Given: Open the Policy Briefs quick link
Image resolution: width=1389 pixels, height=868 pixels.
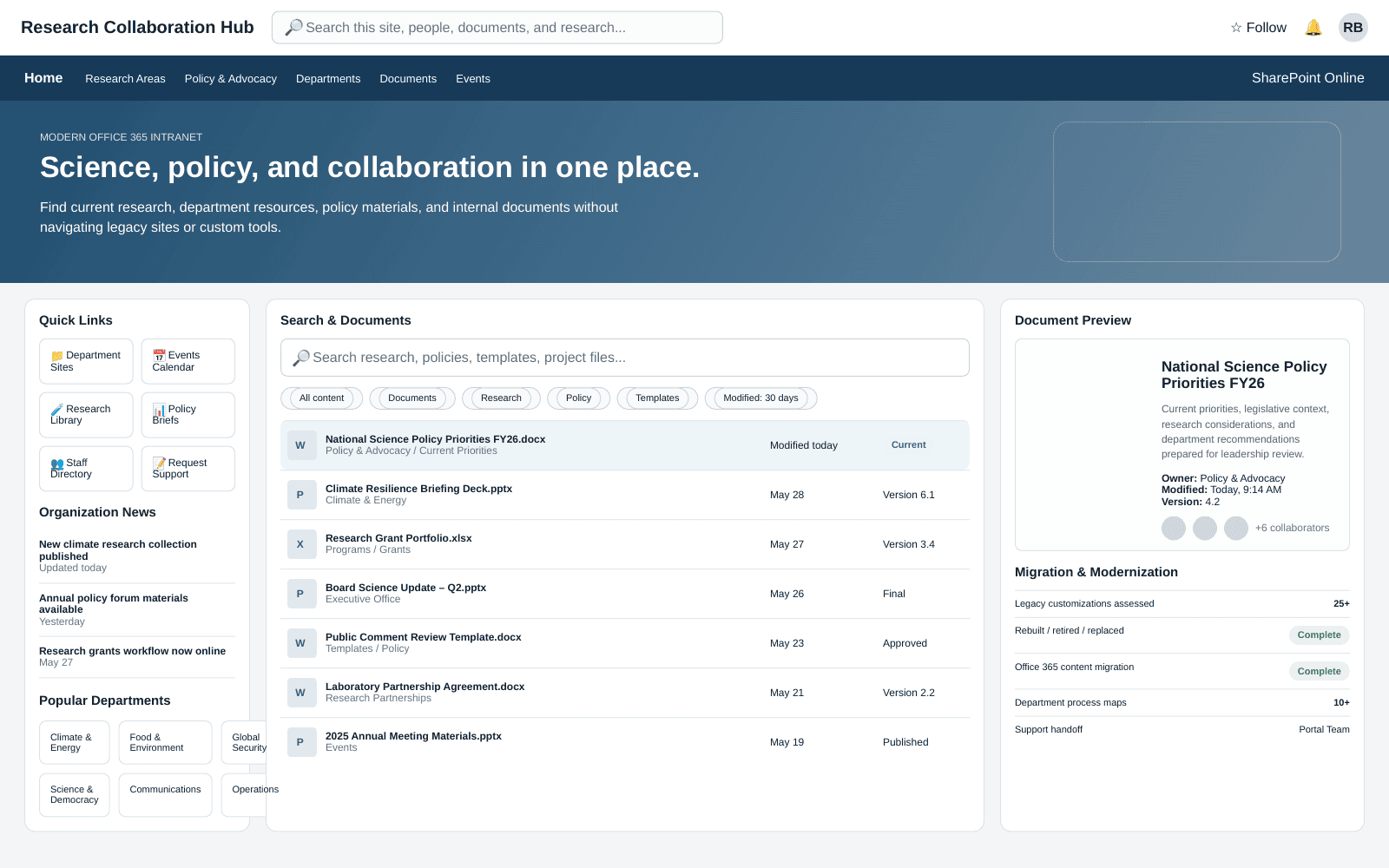Looking at the screenshot, I should point(188,415).
